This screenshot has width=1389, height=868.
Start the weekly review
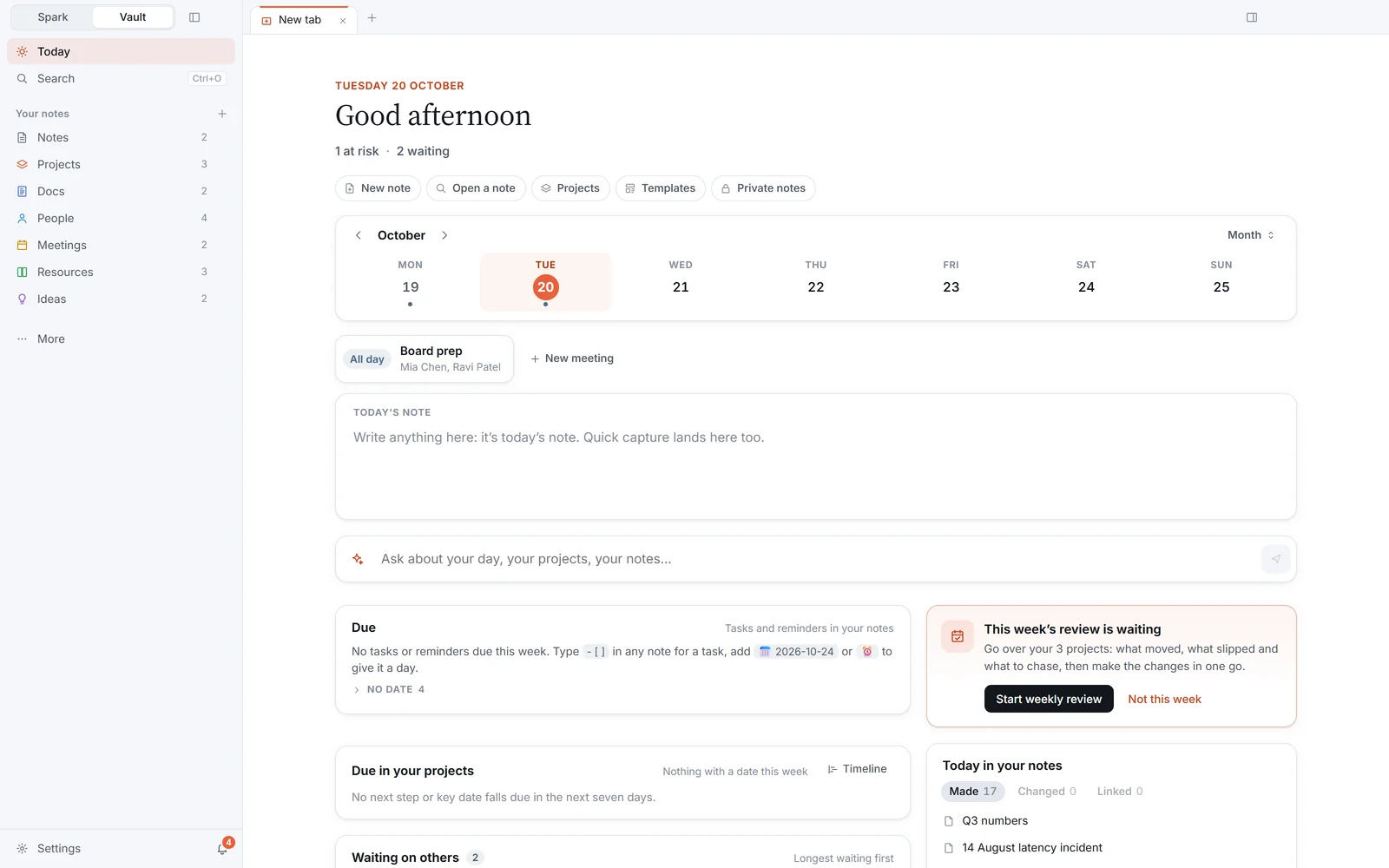(1049, 699)
